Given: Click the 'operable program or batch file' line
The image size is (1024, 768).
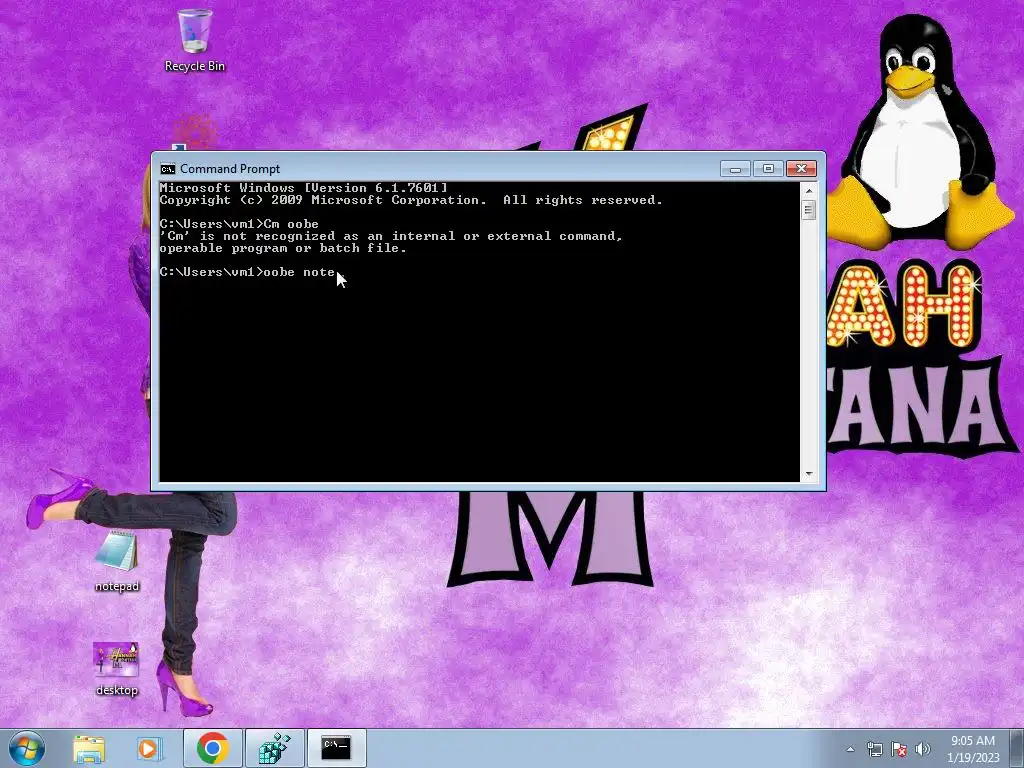Looking at the screenshot, I should point(283,248).
